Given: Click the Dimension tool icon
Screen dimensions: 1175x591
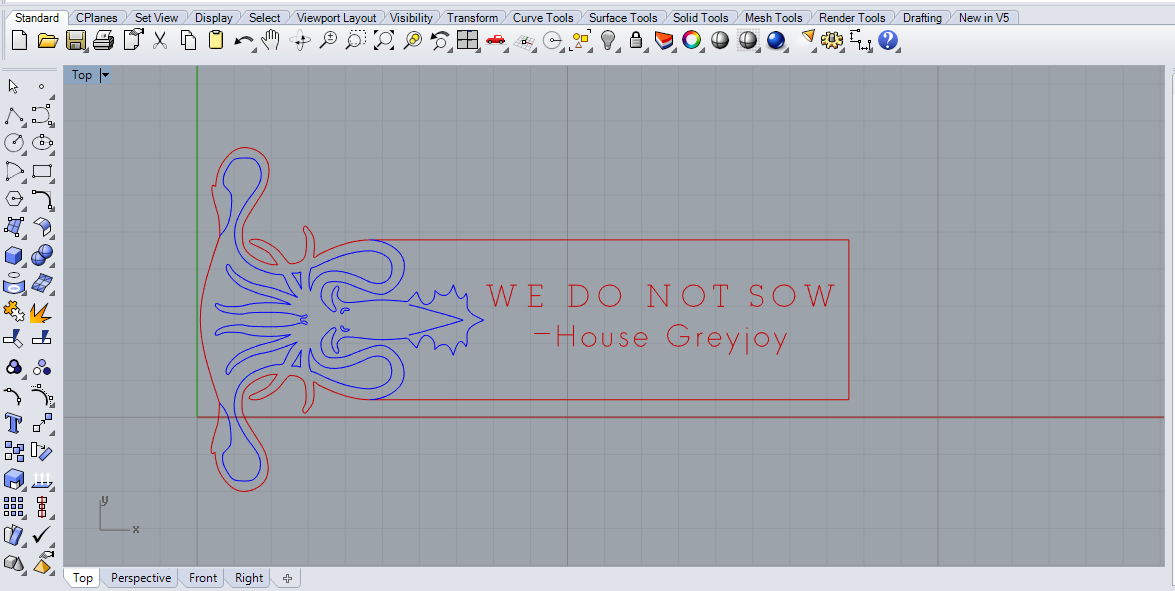Looking at the screenshot, I should click(x=861, y=40).
